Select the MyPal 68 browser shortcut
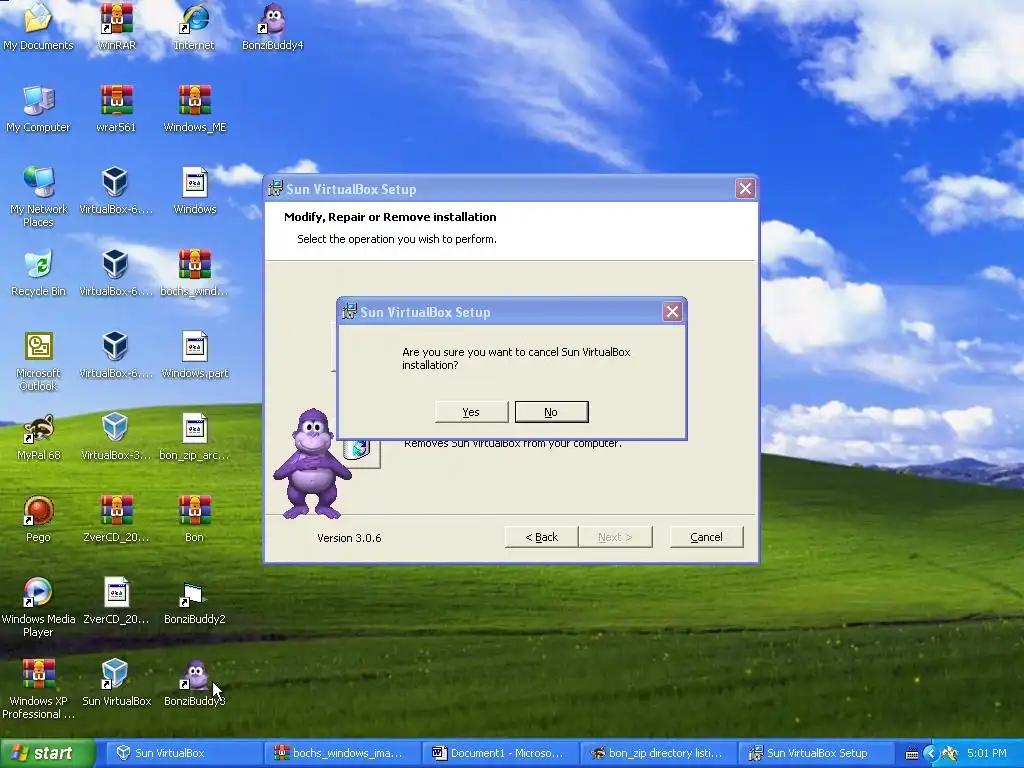Viewport: 1024px width, 768px height. (x=38, y=437)
